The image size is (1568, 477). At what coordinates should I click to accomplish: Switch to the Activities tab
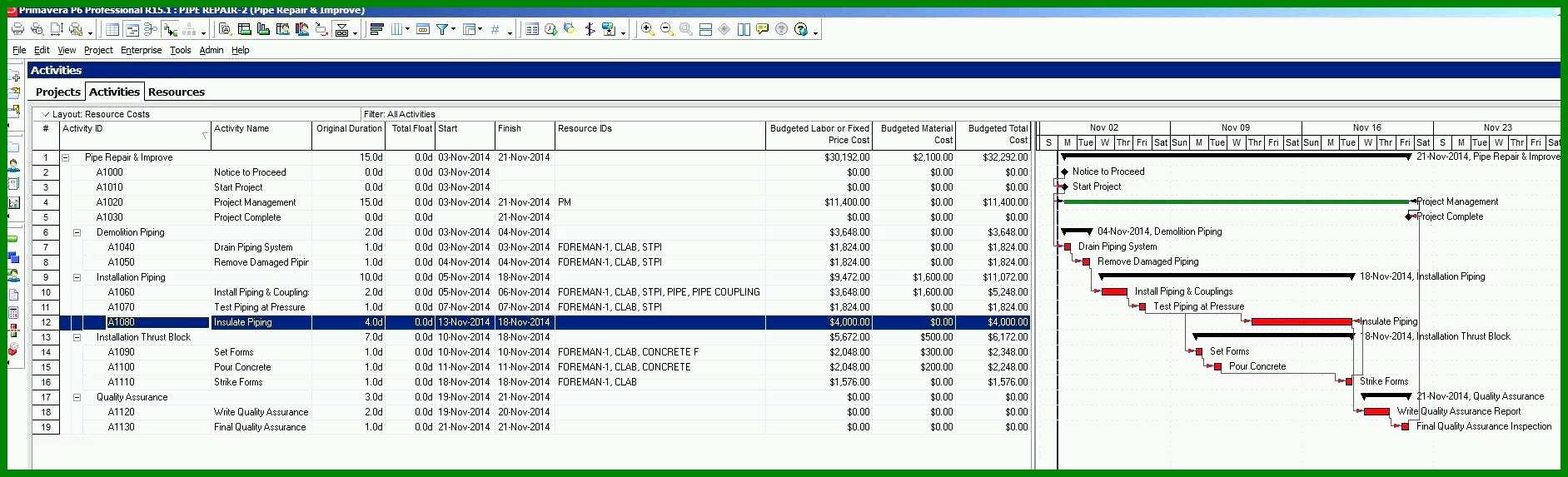114,92
